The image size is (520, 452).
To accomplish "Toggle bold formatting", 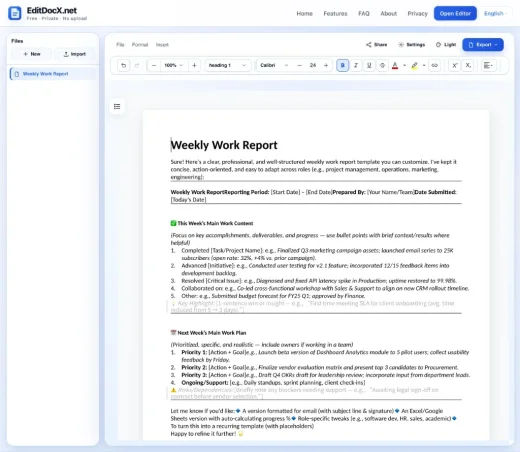I will tap(342, 65).
